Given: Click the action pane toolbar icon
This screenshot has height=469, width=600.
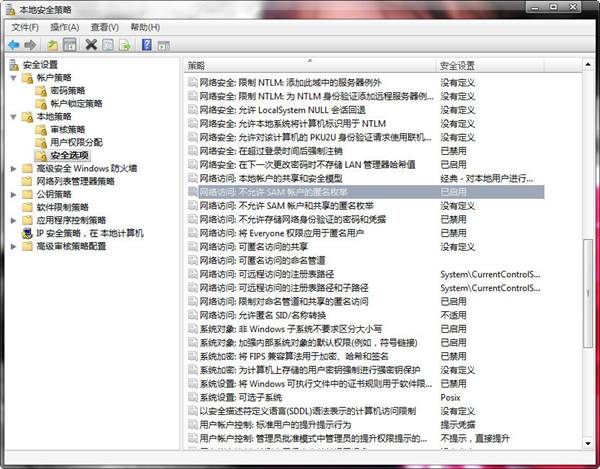Looking at the screenshot, I should click(163, 46).
